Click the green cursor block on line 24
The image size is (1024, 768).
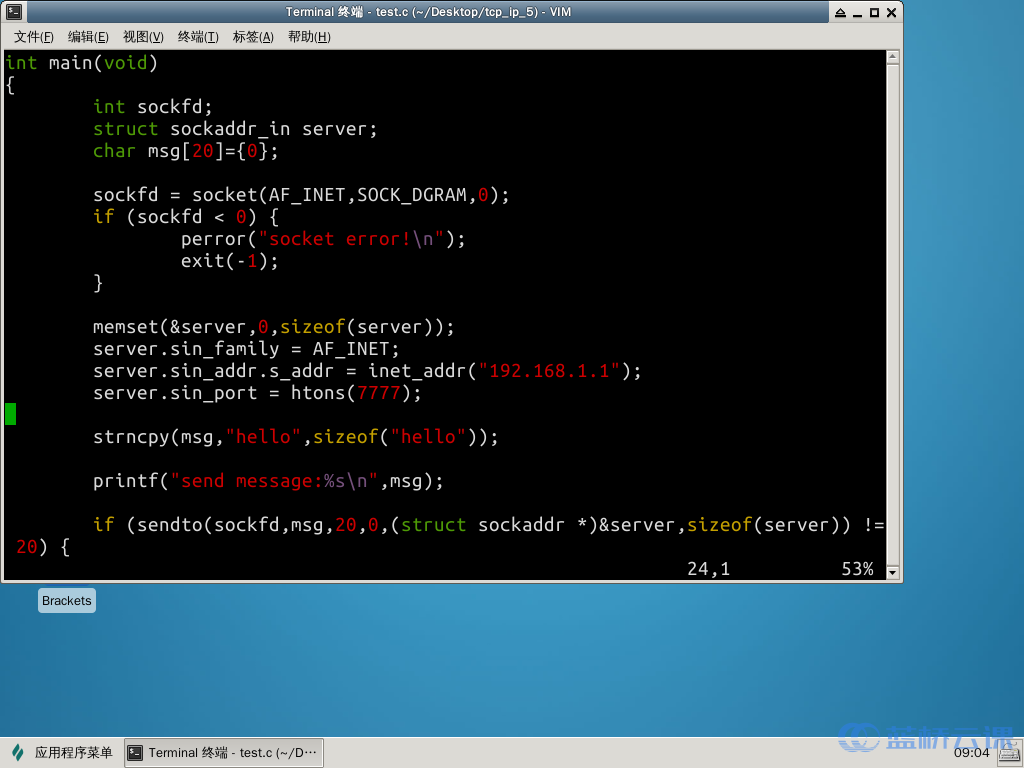click(10, 414)
